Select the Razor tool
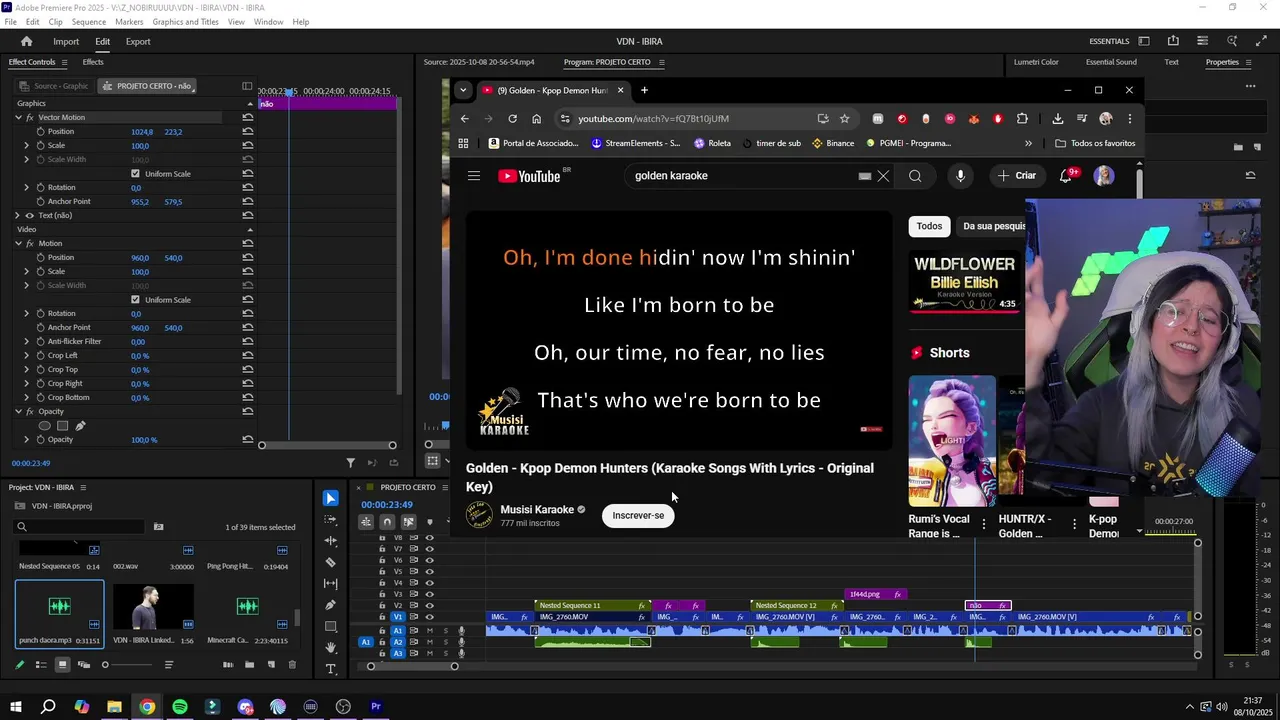 [331, 562]
